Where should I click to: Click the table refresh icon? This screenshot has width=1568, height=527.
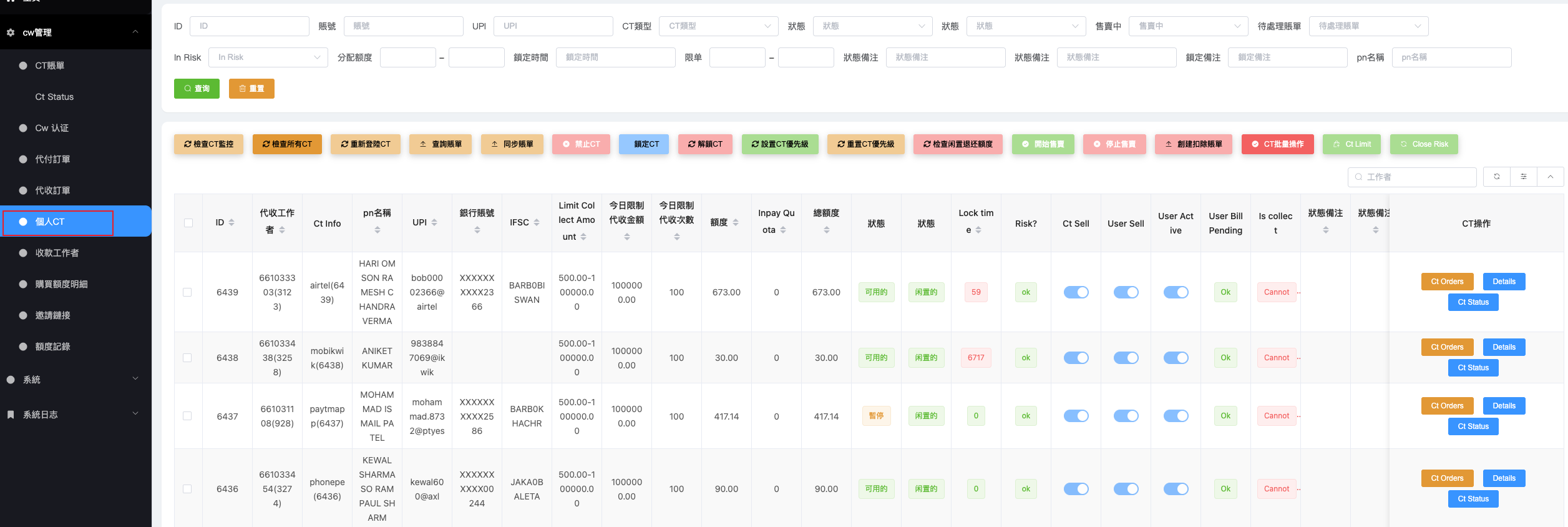1496,177
